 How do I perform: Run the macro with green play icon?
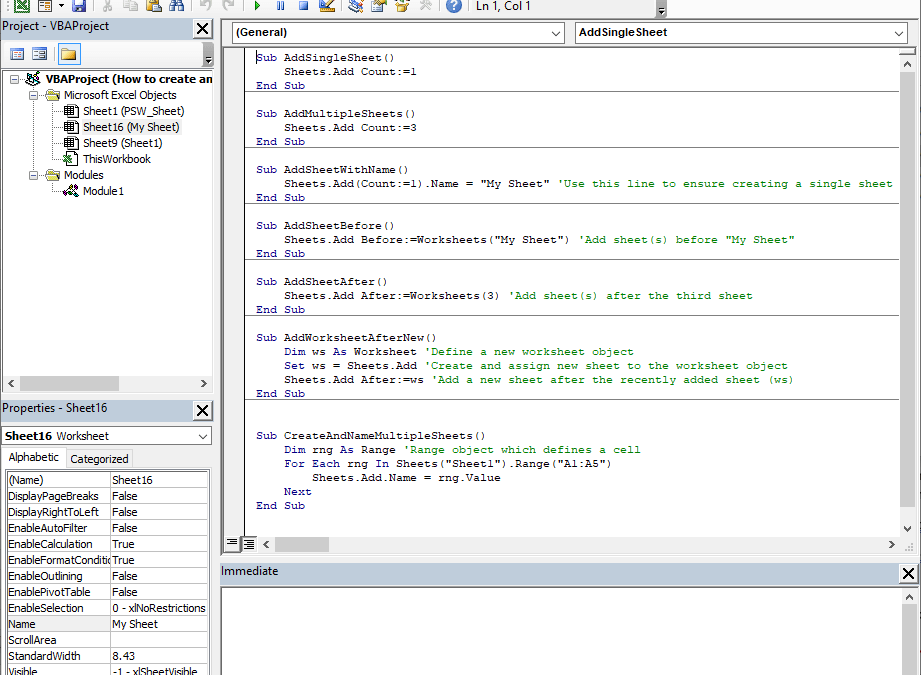257,5
